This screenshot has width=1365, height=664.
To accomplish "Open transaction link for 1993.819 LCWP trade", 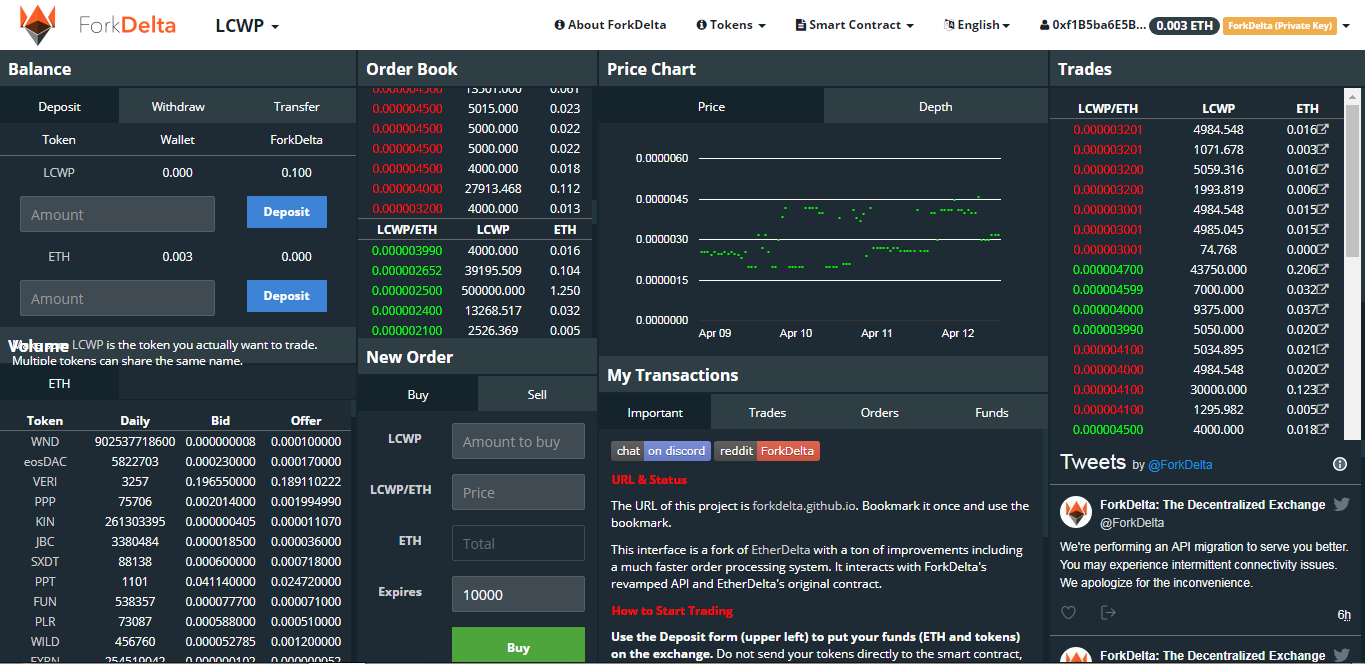I will tap(1323, 190).
